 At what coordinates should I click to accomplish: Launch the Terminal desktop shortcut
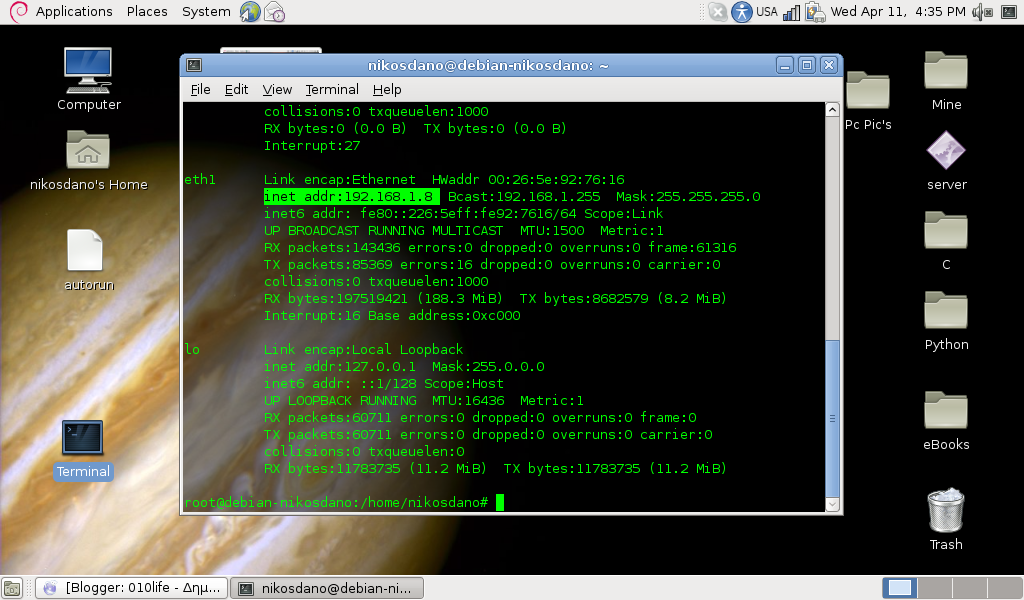point(82,437)
